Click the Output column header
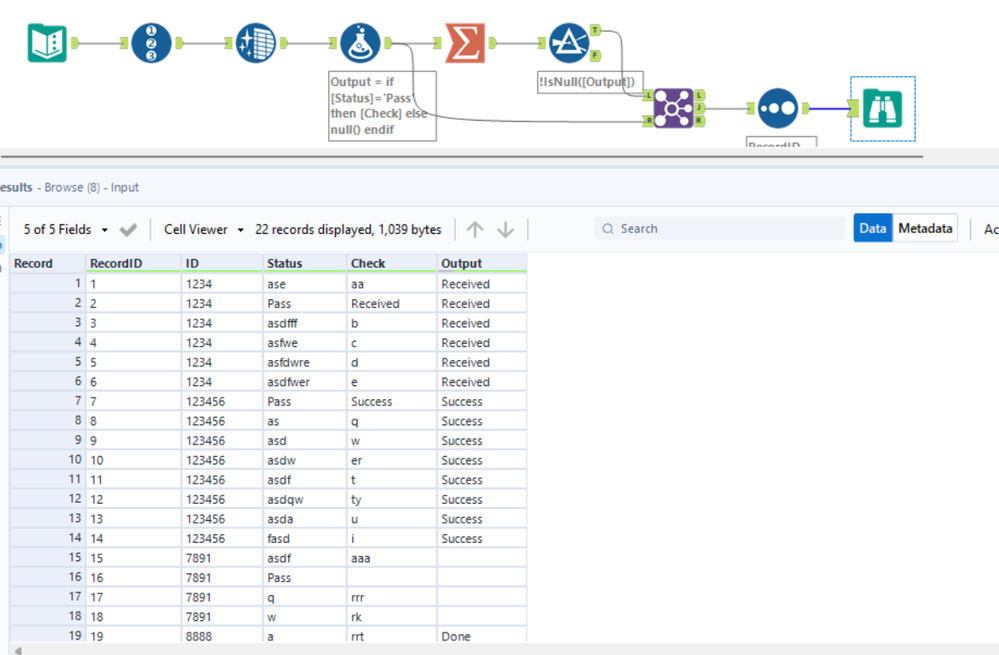999x655 pixels. [x=482, y=263]
